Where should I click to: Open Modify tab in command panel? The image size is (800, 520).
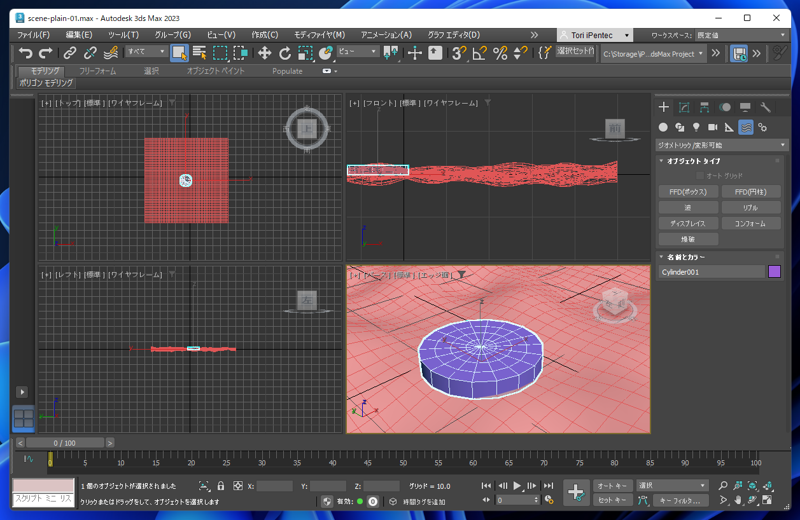[684, 107]
